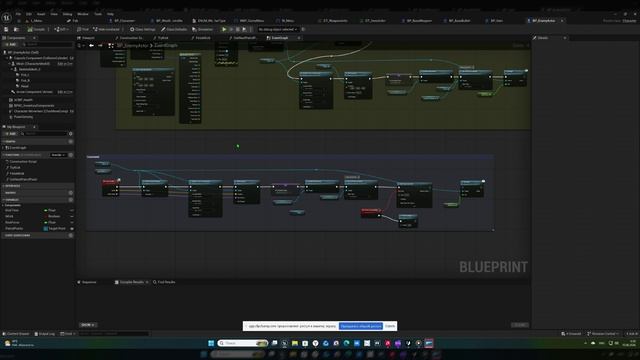Click the Add button in Components panel
The height and width of the screenshot is (360, 640).
11,44
